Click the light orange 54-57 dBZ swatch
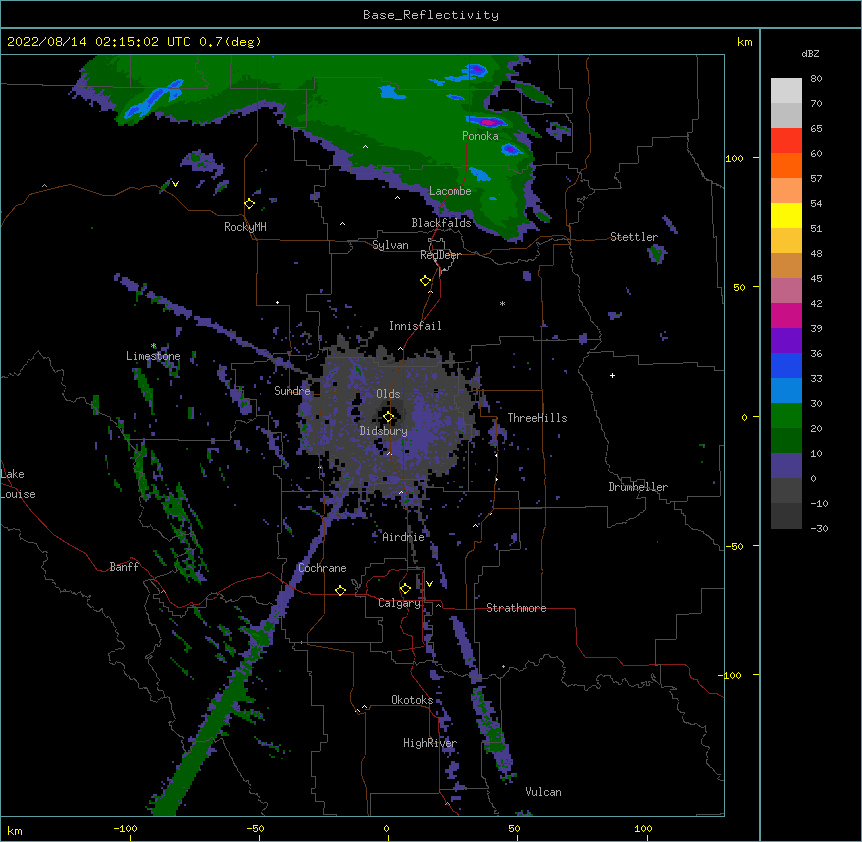Viewport: 862px width, 842px height. [786, 191]
